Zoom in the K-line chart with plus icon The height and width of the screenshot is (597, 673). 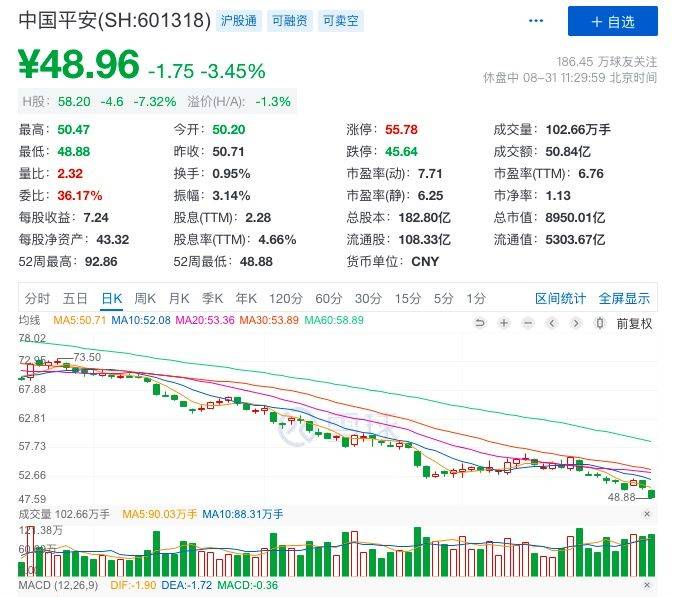[x=504, y=322]
